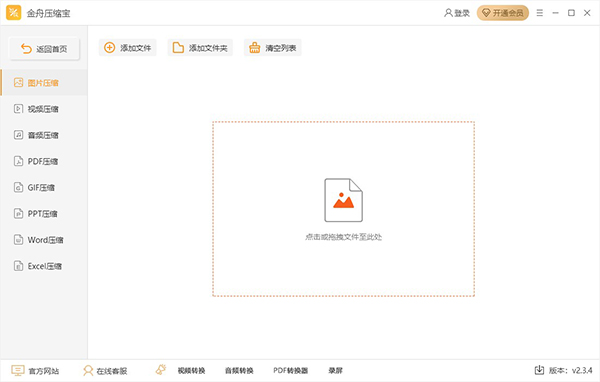Open the hamburger main menu icon
The height and width of the screenshot is (382, 600).
point(540,13)
